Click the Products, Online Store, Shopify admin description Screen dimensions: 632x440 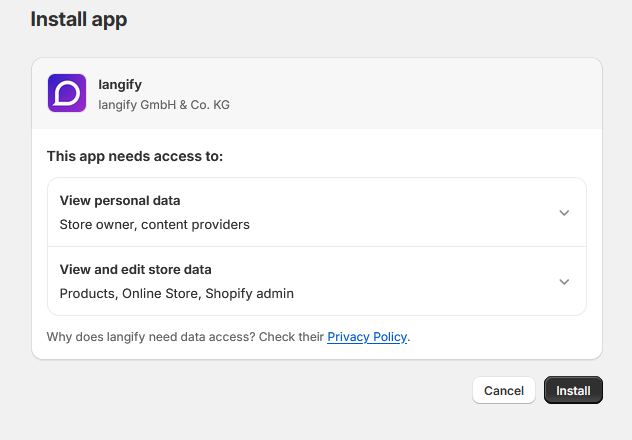pos(177,293)
